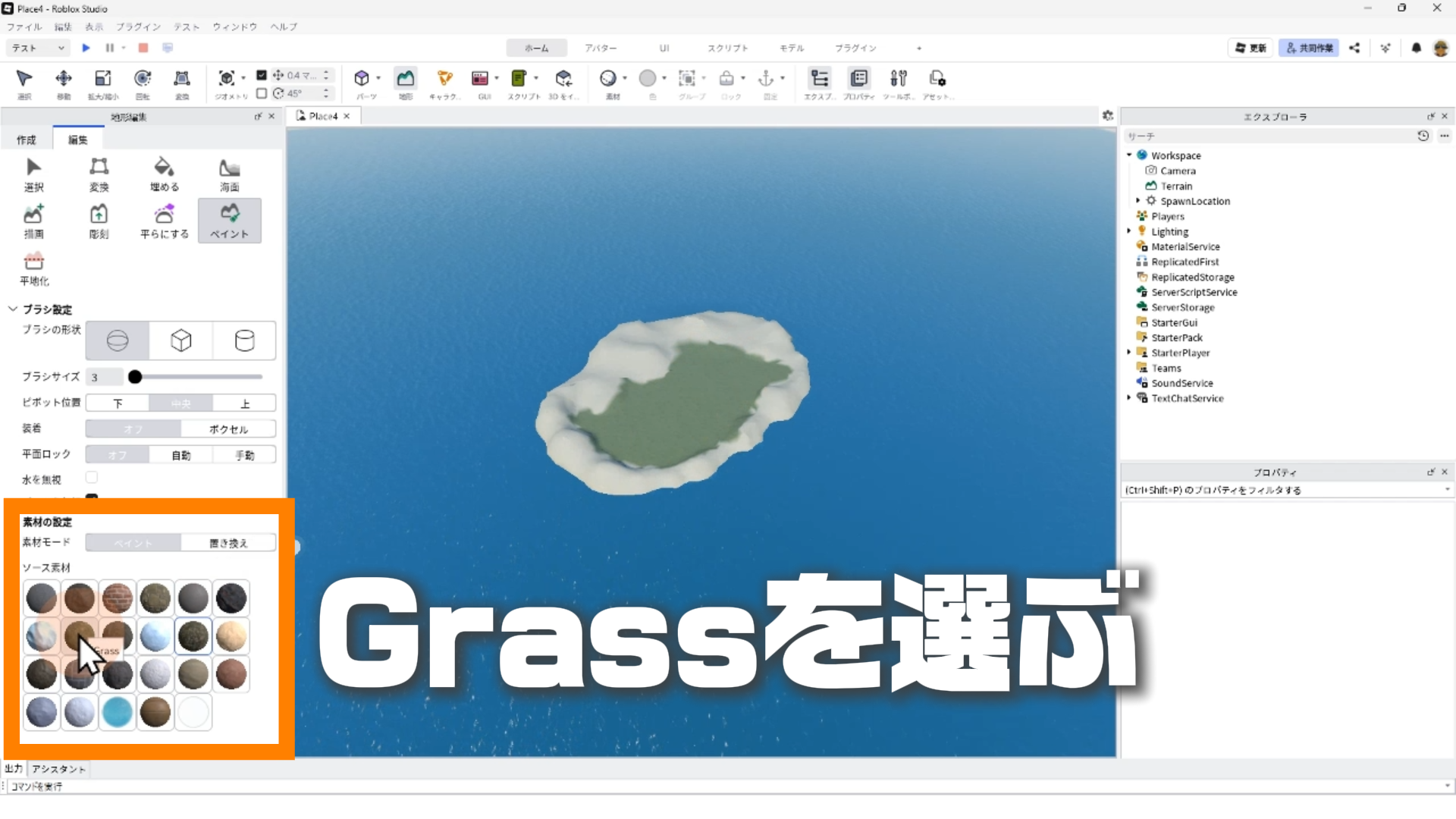Set 平面ロック to 自動
1456x819 pixels.
(x=180, y=455)
